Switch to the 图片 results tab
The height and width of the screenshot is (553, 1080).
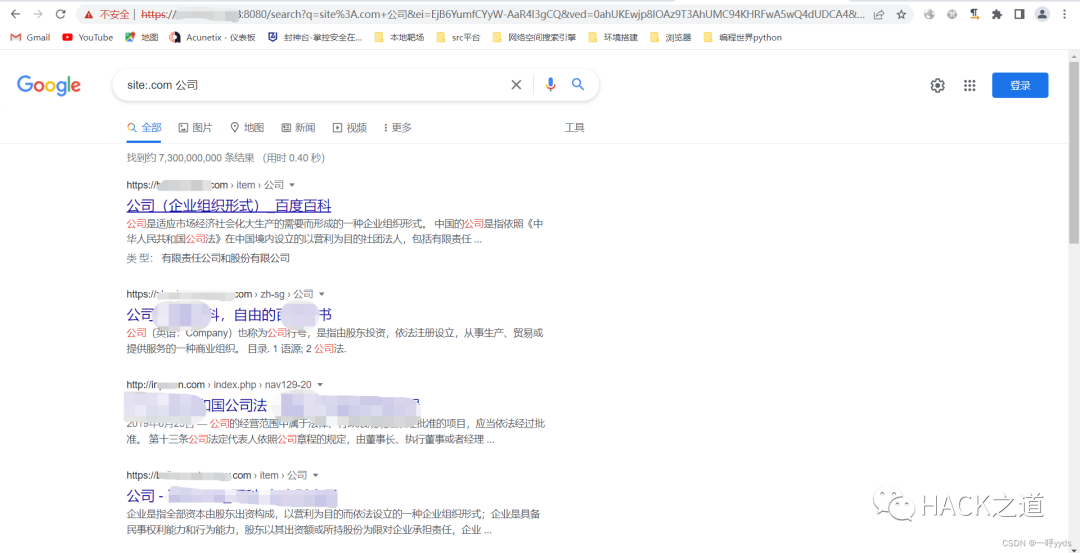195,128
